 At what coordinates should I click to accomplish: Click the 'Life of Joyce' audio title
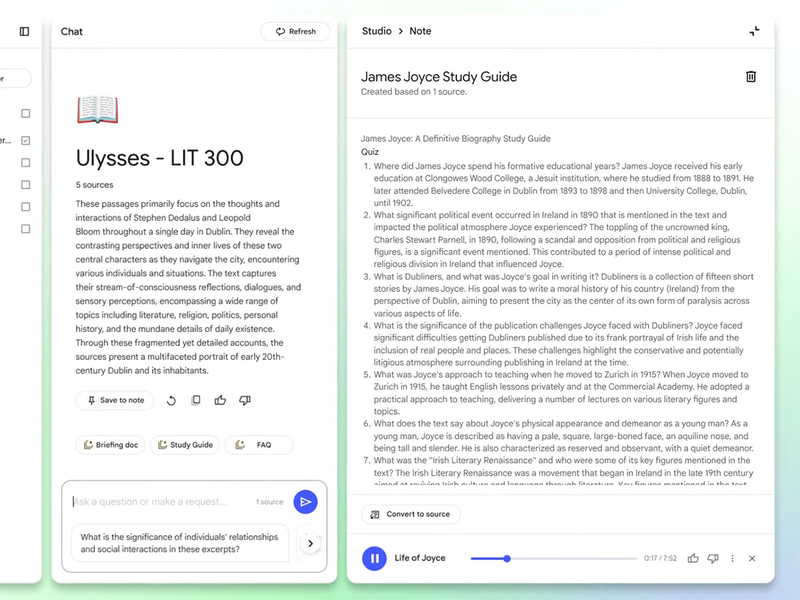click(419, 558)
